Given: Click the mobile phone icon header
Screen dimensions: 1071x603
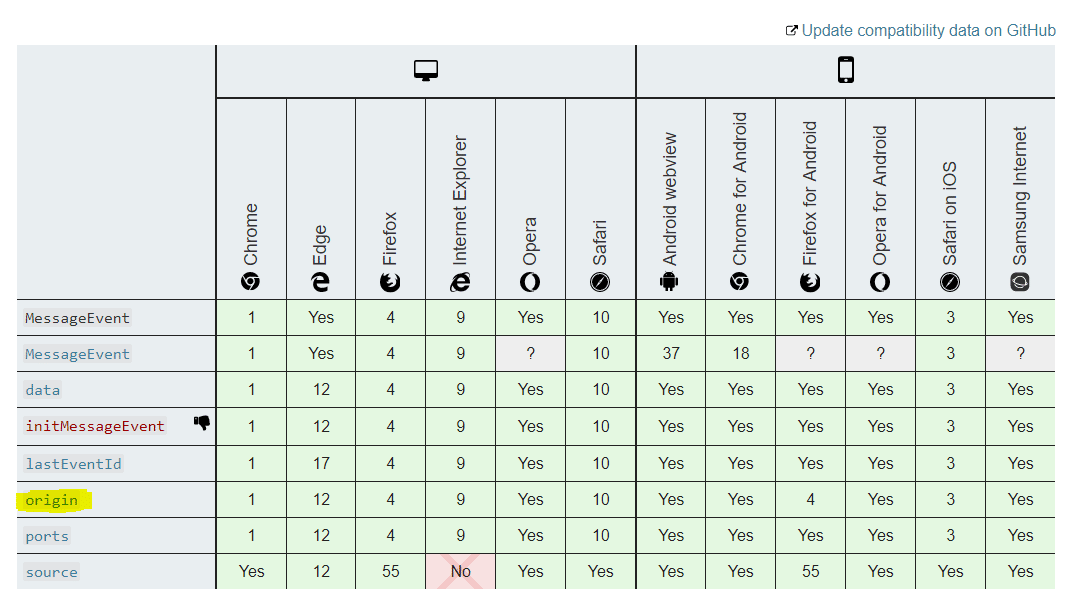Looking at the screenshot, I should pyautogui.click(x=846, y=70).
